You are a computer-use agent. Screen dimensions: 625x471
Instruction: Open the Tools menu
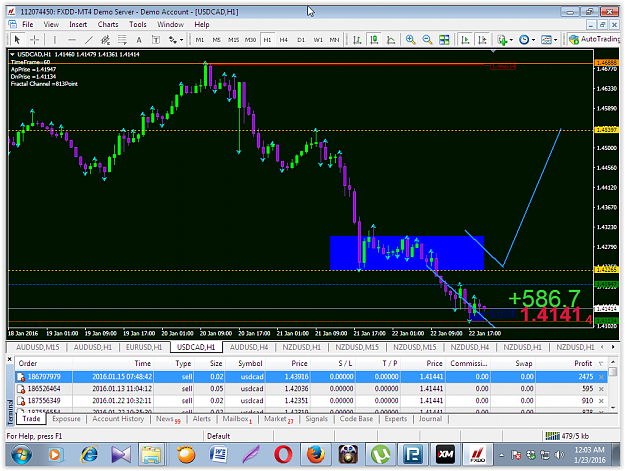[138, 24]
